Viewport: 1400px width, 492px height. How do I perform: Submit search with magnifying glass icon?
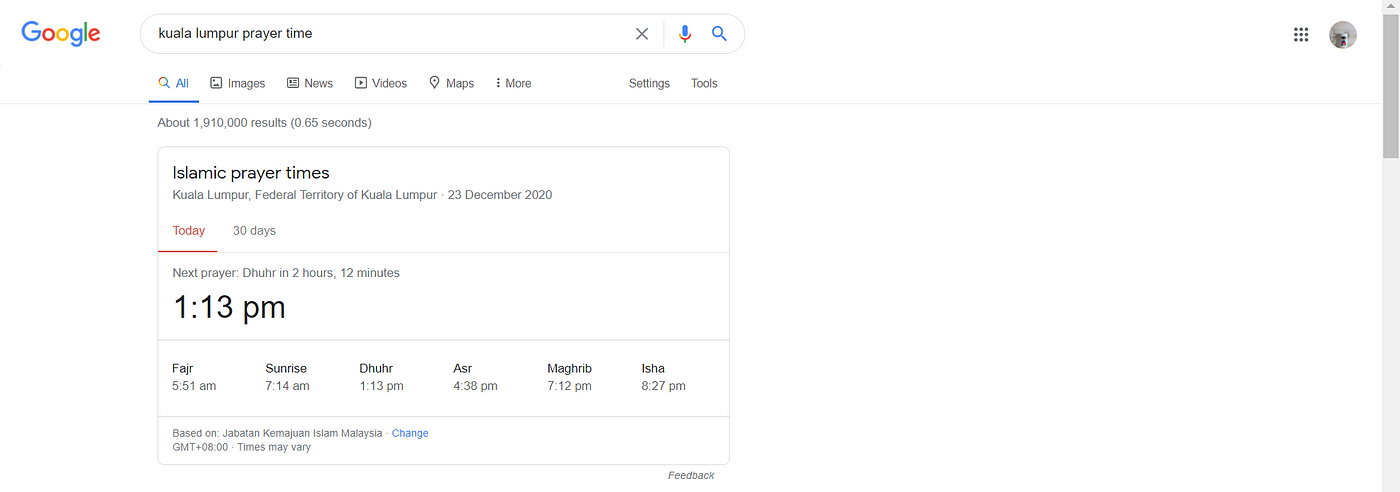(719, 33)
